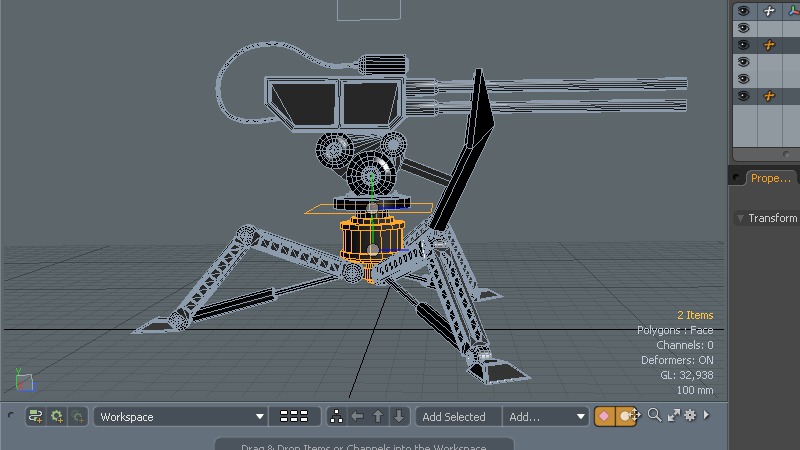This screenshot has width=800, height=450.
Task: Open the Add... dropdown
Action: (x=545, y=417)
